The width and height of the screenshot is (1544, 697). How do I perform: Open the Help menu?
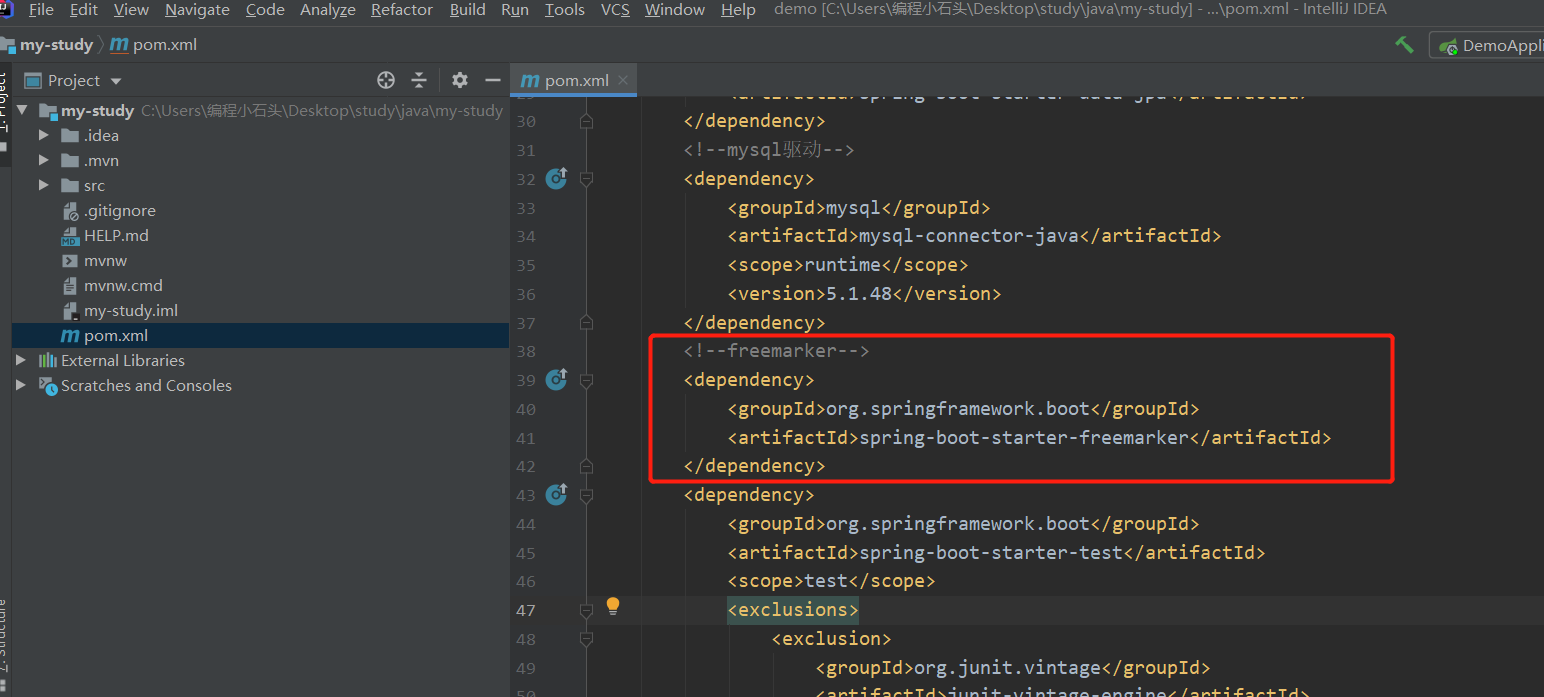[738, 10]
